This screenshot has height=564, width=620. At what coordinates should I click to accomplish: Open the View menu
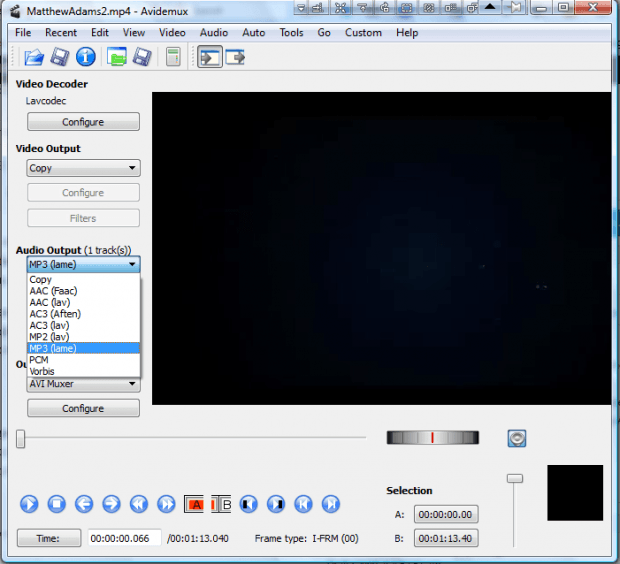[x=134, y=32]
